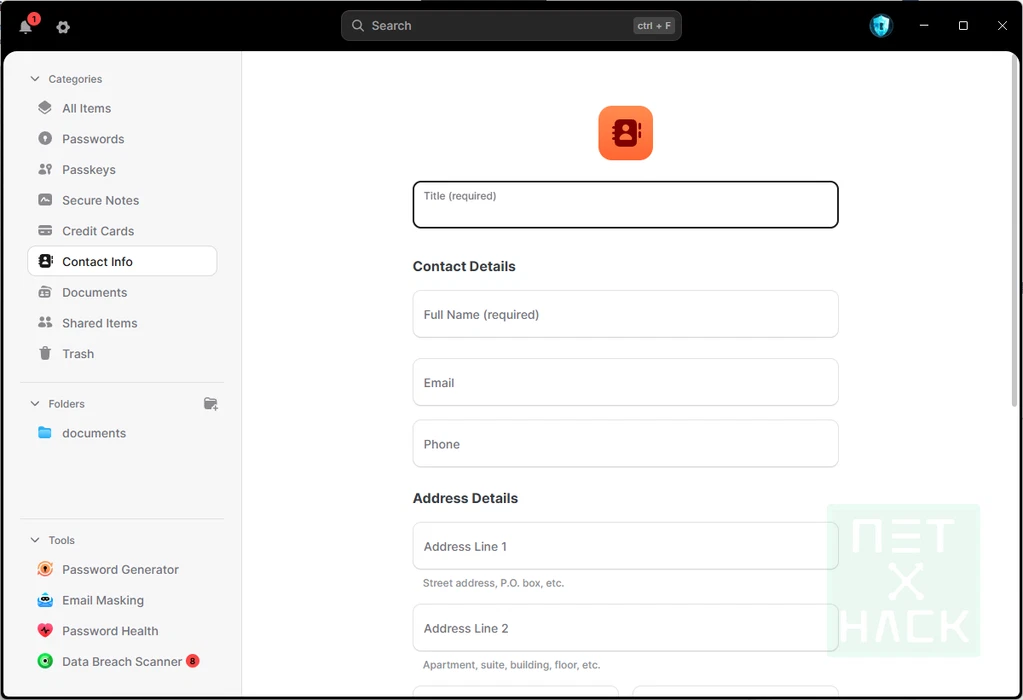Screen dimensions: 1023x700
Task: Click the new folder icon
Action: pos(210,404)
